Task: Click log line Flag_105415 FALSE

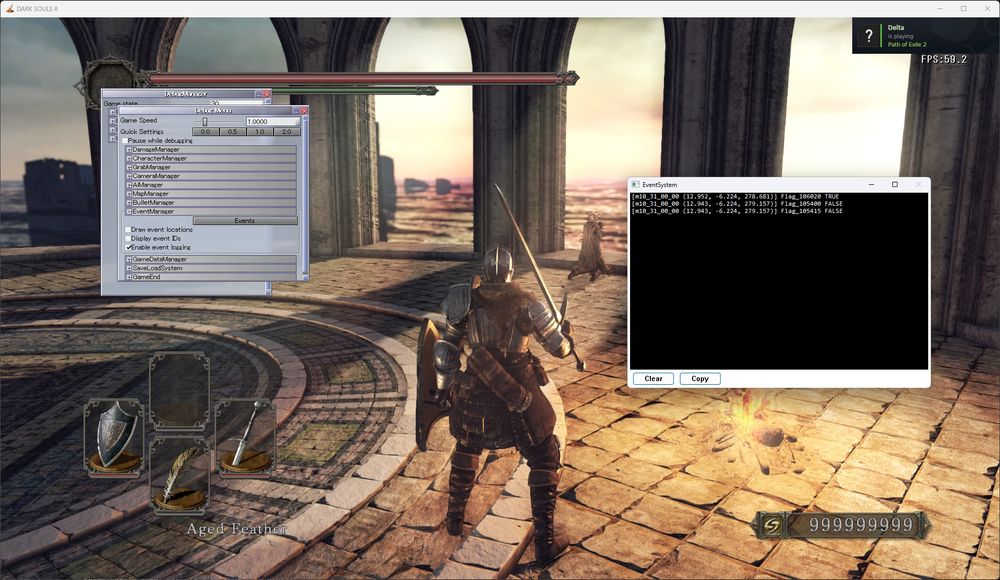Action: 737,211
